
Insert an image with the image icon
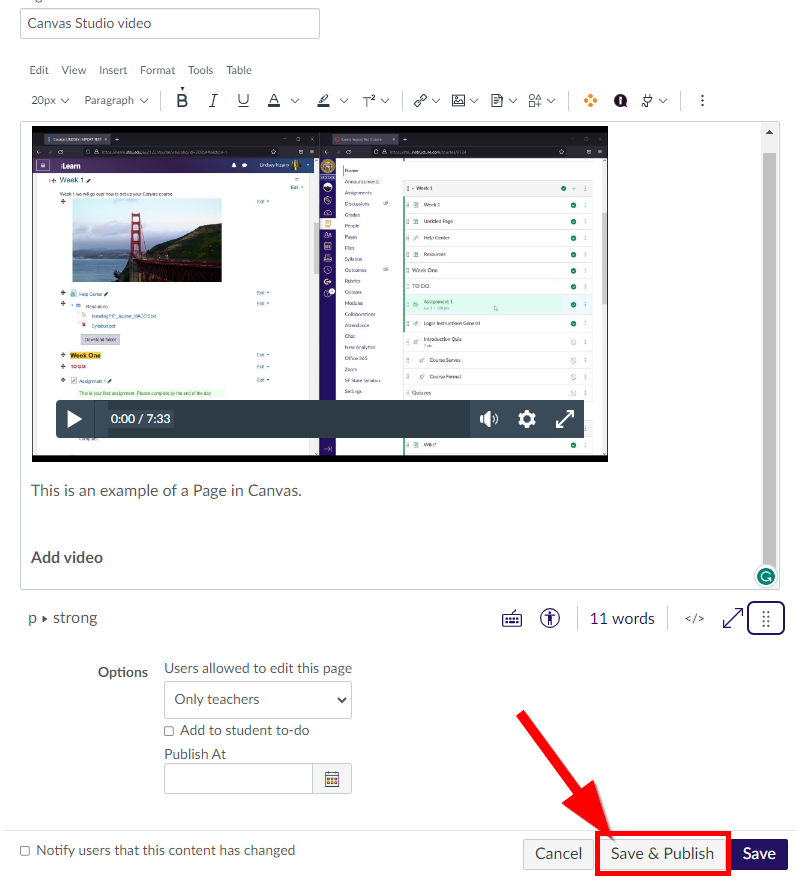[x=458, y=100]
